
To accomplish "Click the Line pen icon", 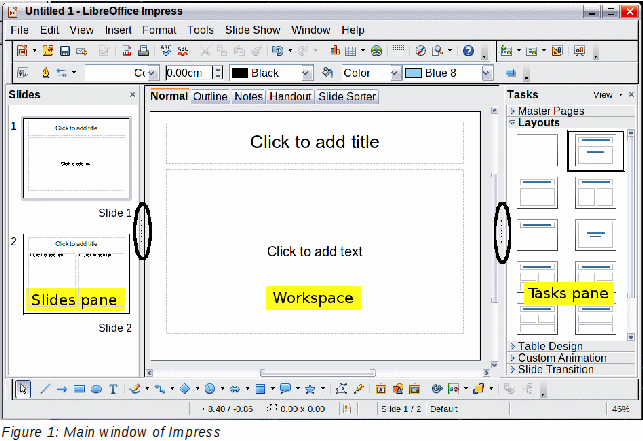I will [46, 73].
